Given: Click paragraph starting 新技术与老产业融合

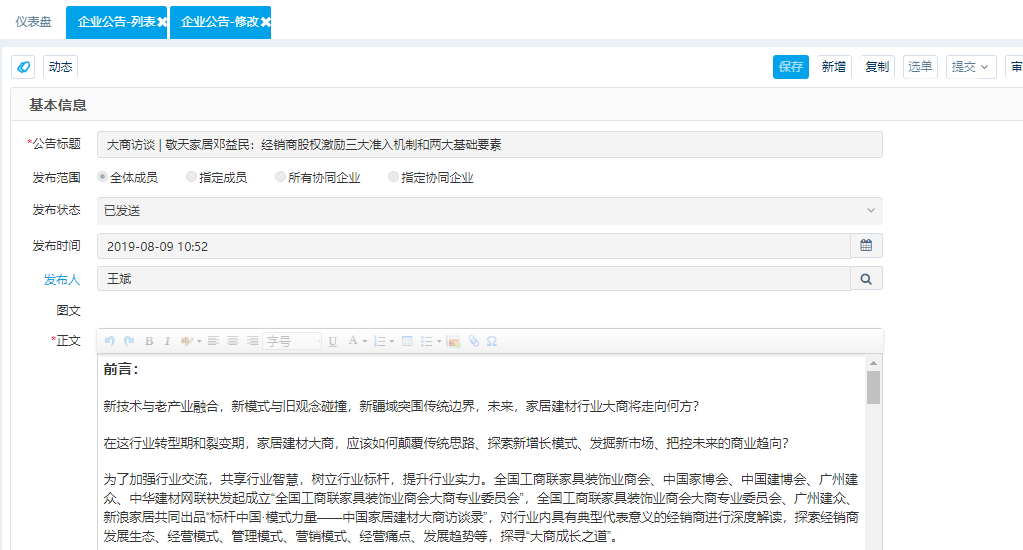Looking at the screenshot, I should tap(401, 406).
